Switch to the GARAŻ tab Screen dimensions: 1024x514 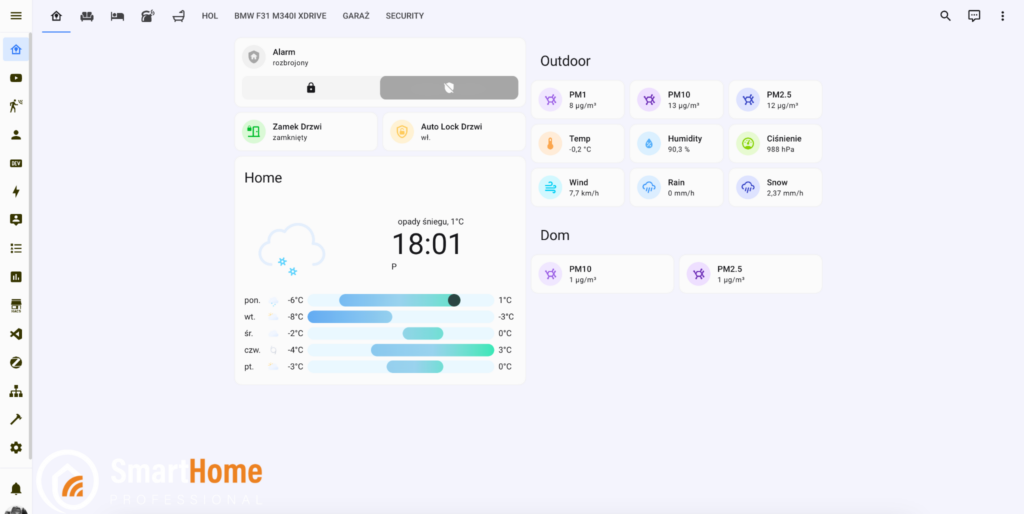coord(355,16)
